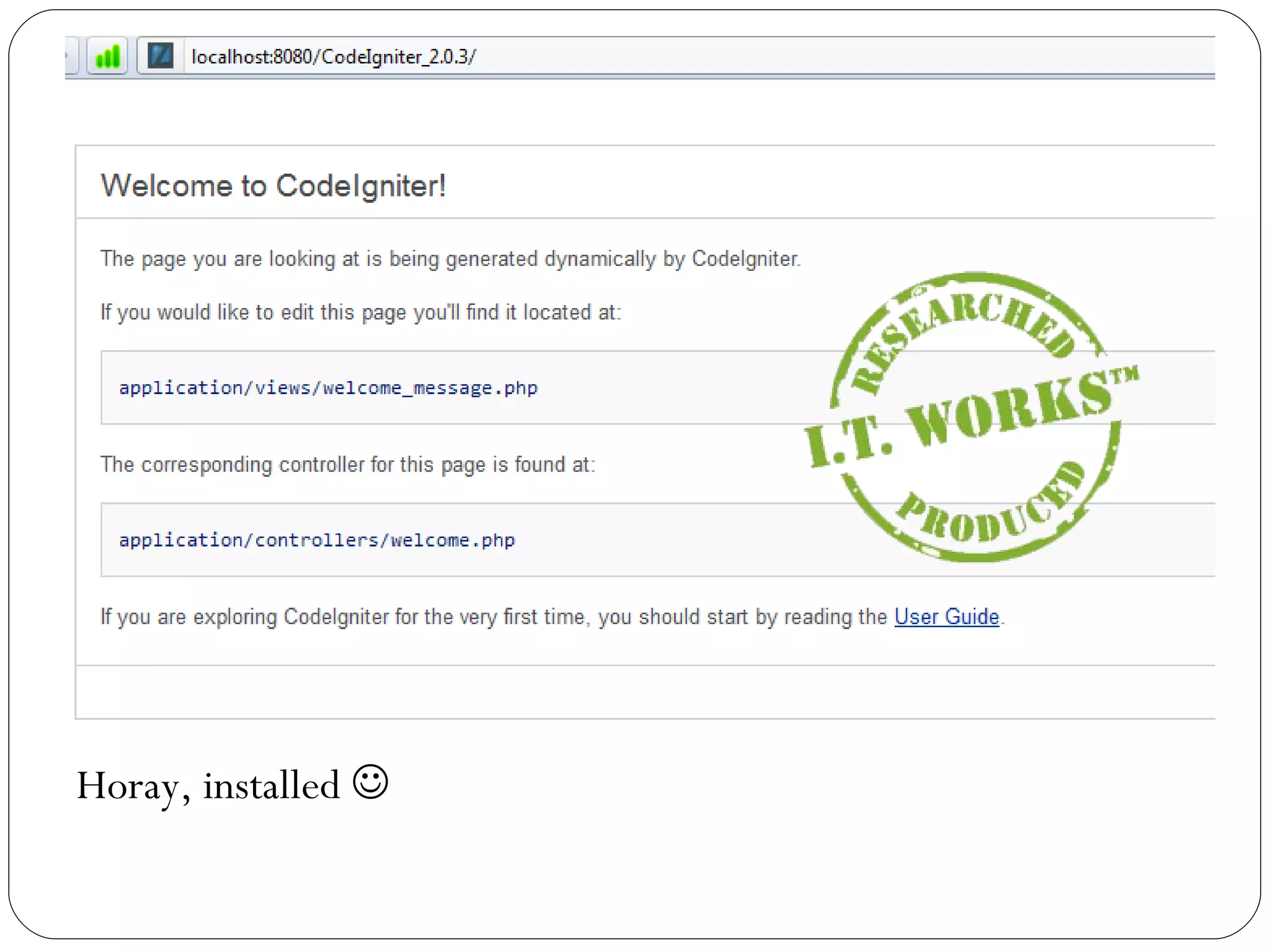The width and height of the screenshot is (1270, 952).
Task: Click 'If you are exploring CodeIgniter' sentence
Action: tap(553, 617)
